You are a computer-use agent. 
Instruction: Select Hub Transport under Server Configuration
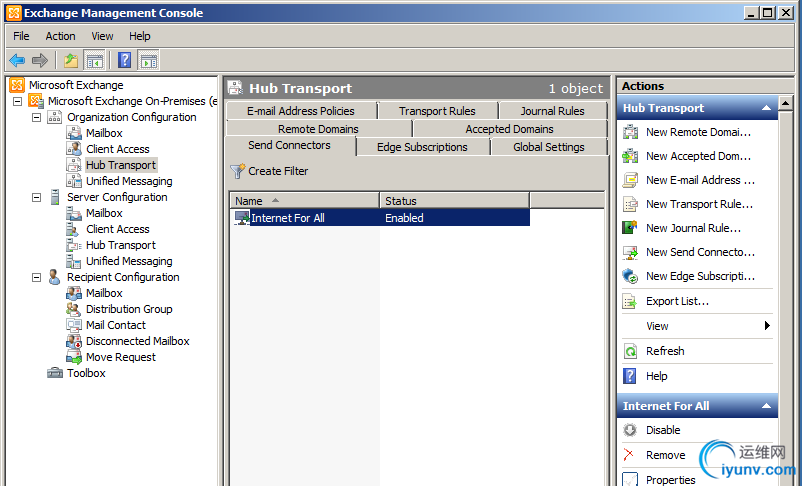tap(121, 245)
